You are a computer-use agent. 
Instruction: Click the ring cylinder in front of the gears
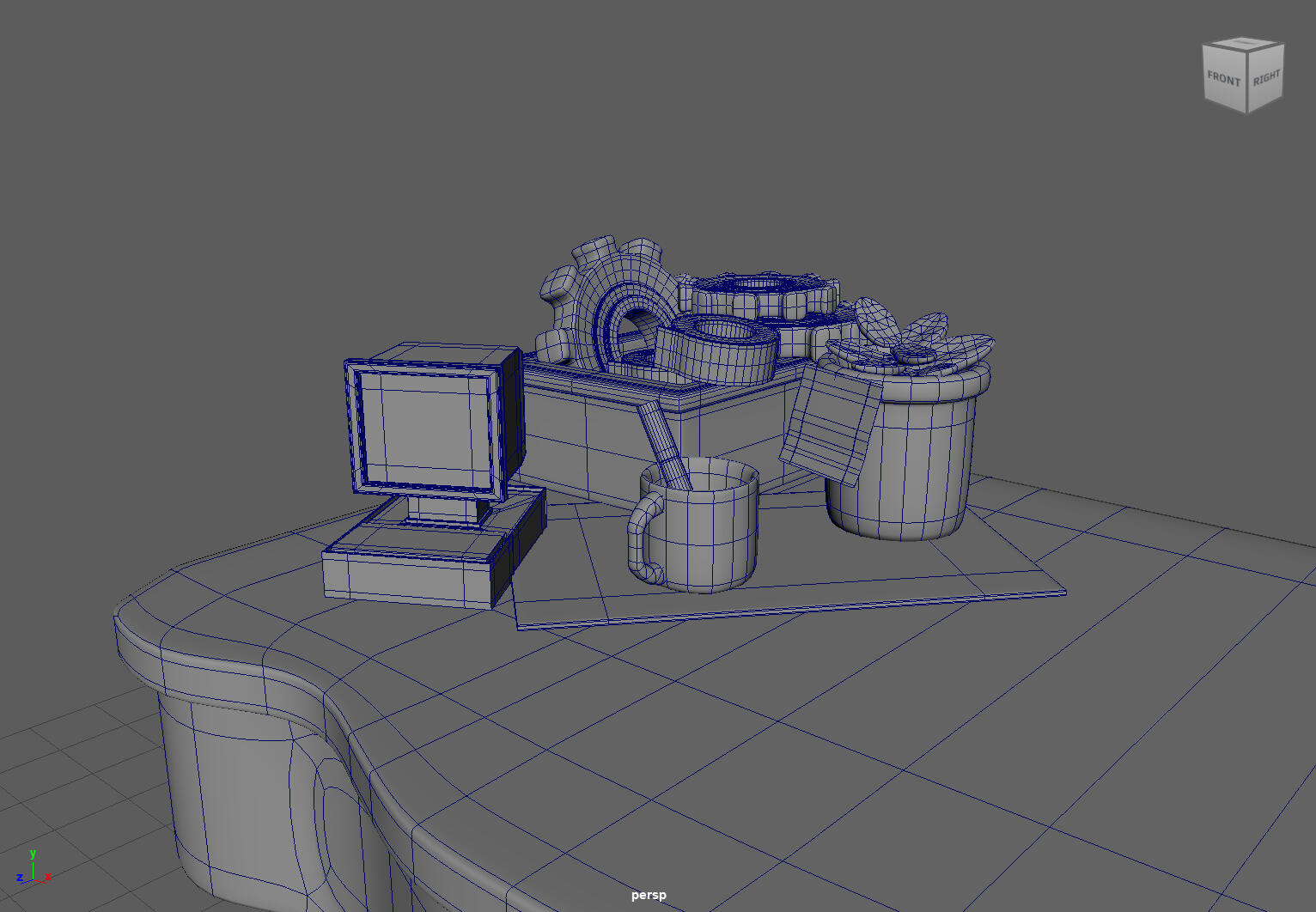[x=717, y=350]
